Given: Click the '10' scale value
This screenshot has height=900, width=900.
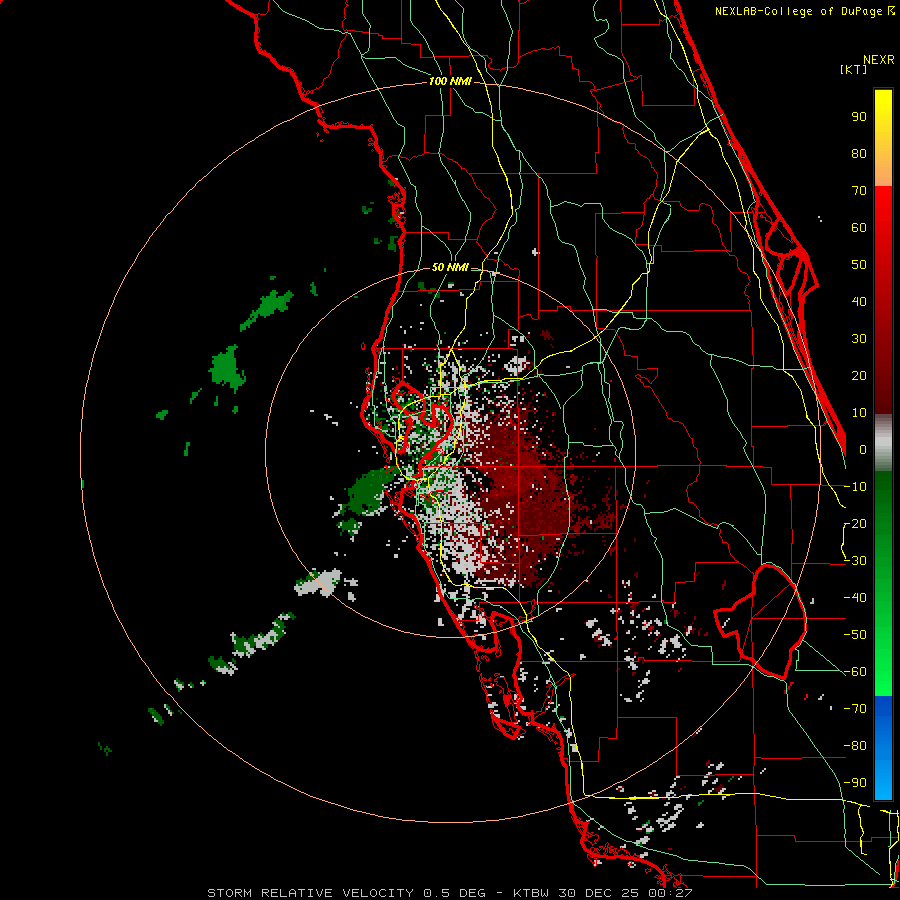Looking at the screenshot, I should coord(859,413).
